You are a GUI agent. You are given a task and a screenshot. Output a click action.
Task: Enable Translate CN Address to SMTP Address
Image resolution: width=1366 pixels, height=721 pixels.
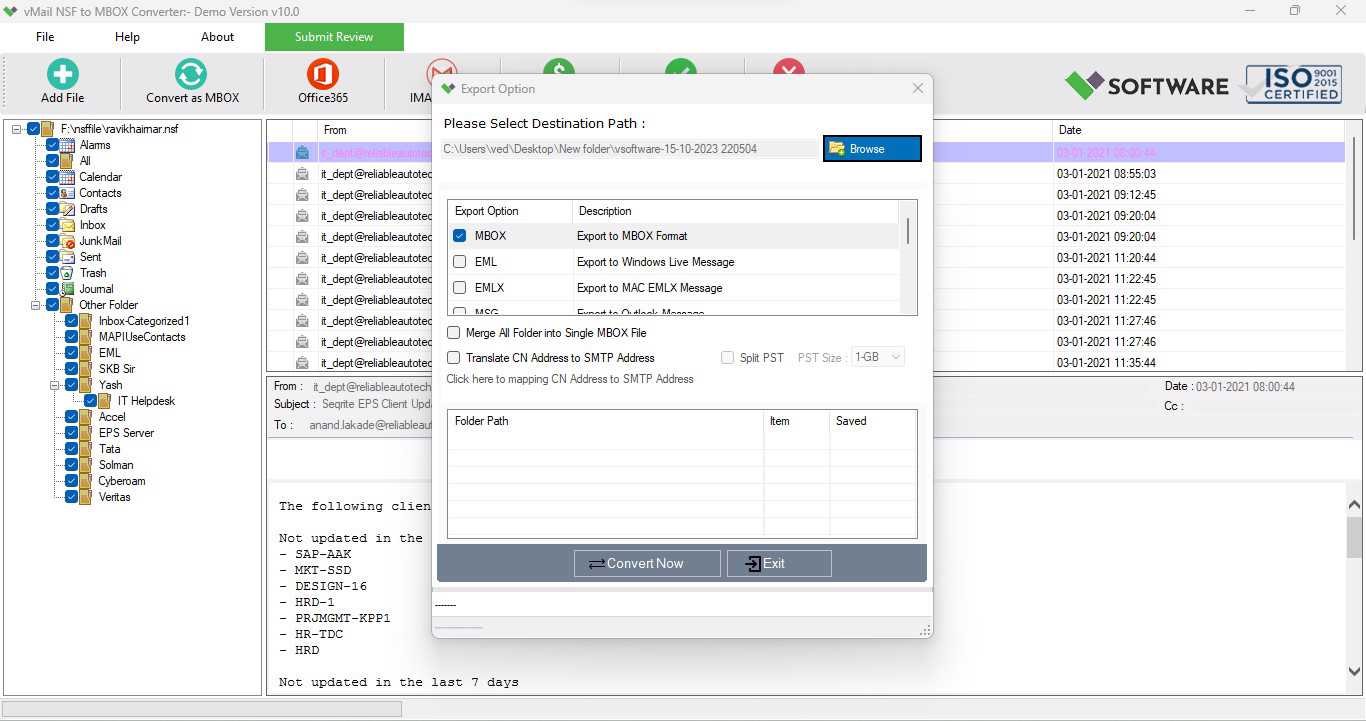coord(454,358)
